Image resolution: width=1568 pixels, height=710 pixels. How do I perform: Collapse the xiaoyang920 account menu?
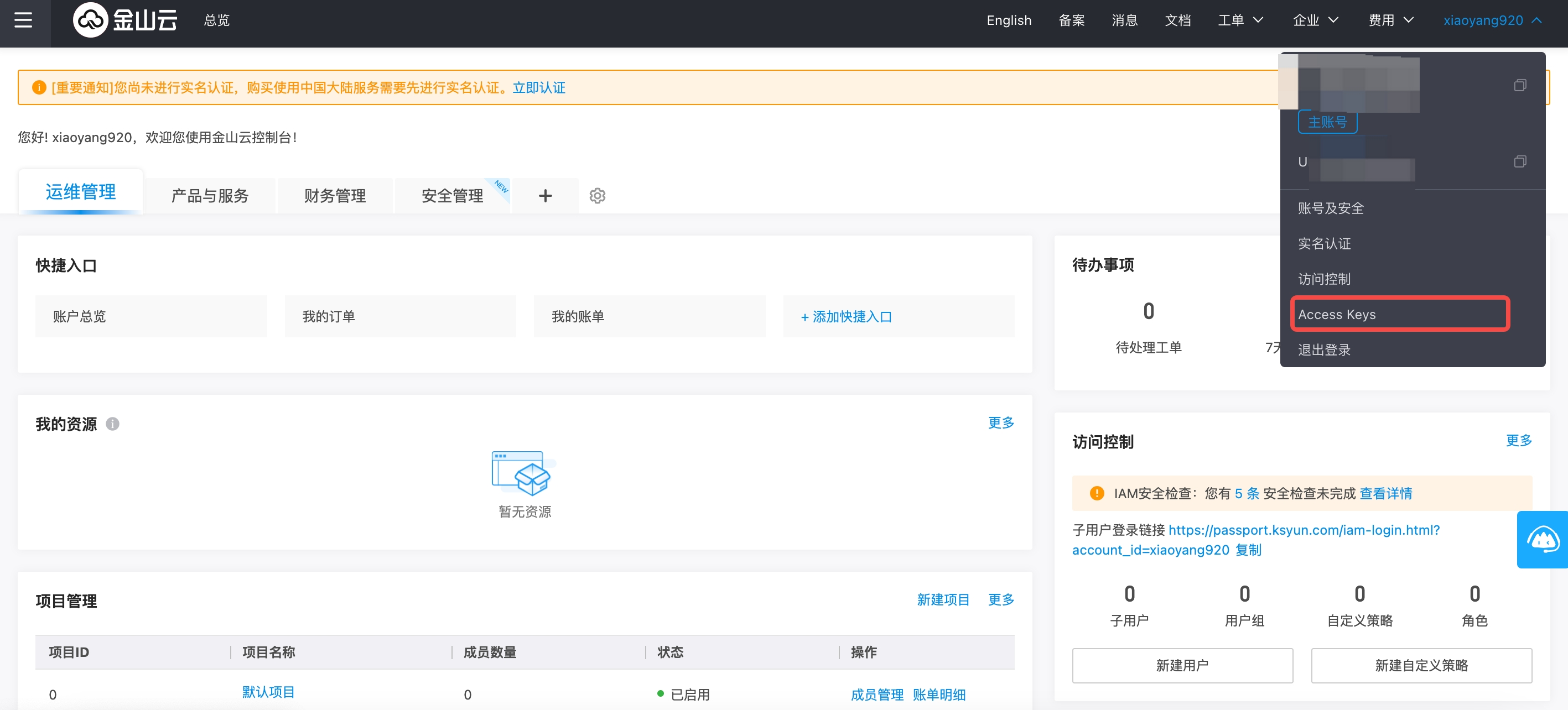point(1491,20)
